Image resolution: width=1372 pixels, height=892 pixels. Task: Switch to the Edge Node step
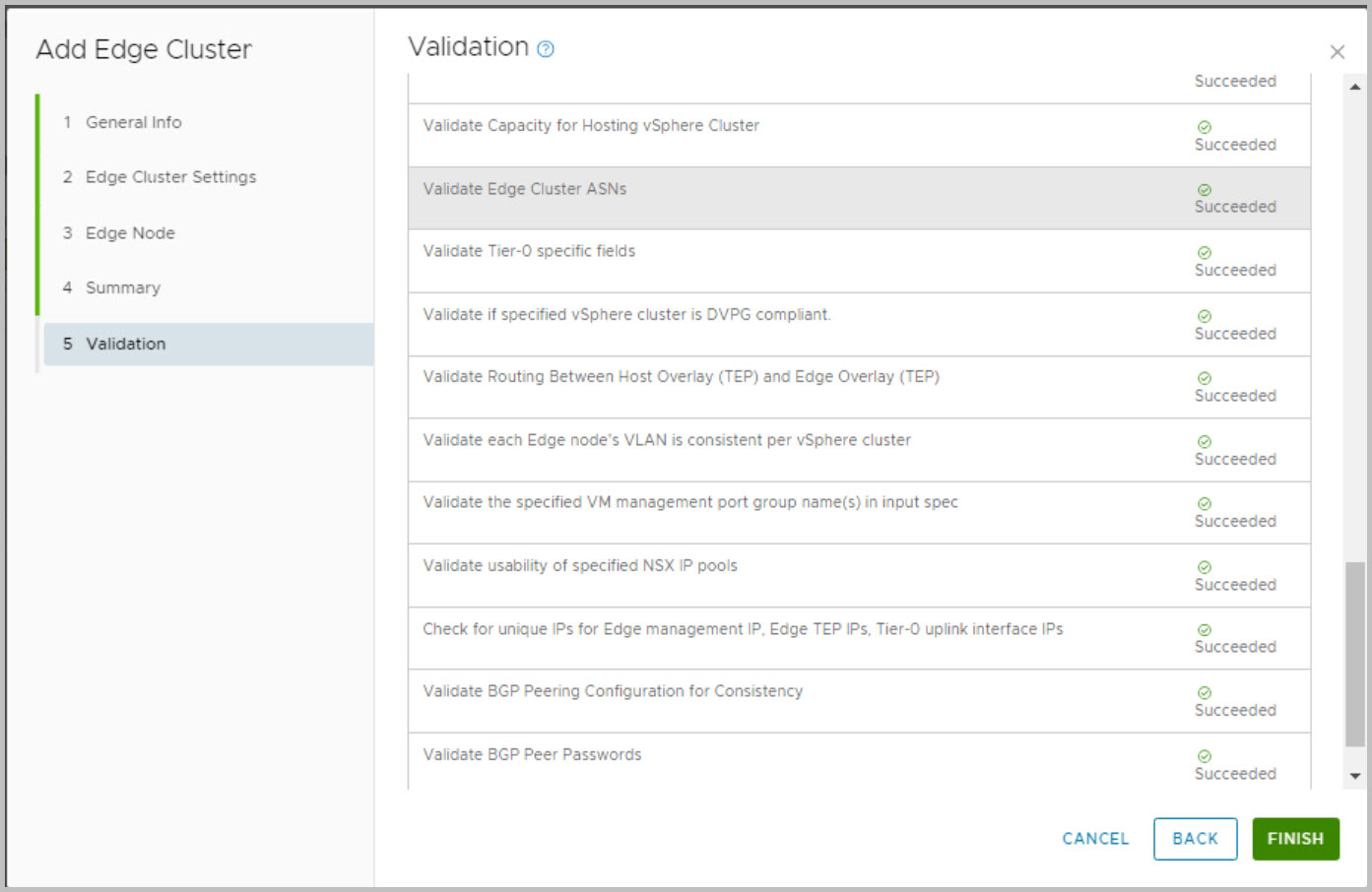tap(130, 233)
